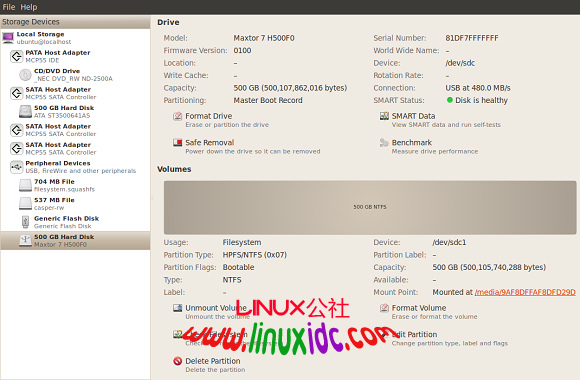Click the Maxtor 7 H500F0 disk icon
Viewport: 580px width, 380px height.
coord(25,241)
